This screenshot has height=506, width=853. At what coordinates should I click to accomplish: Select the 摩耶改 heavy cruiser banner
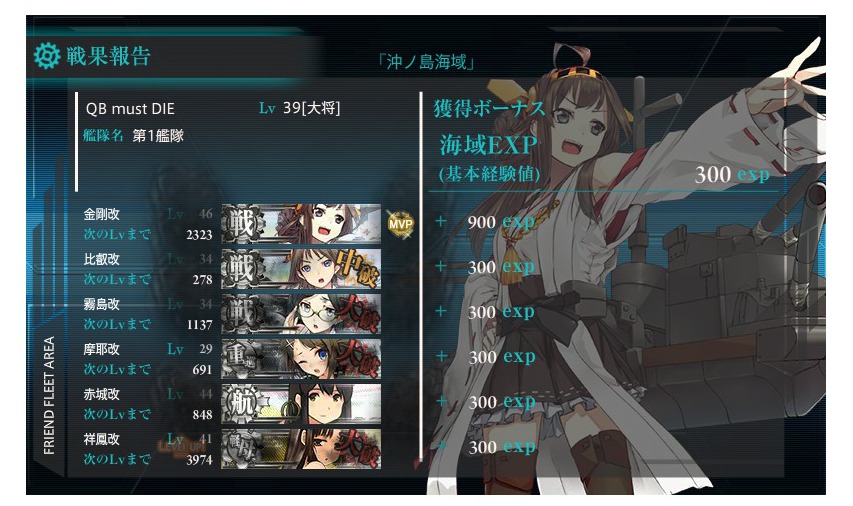[x=301, y=359]
